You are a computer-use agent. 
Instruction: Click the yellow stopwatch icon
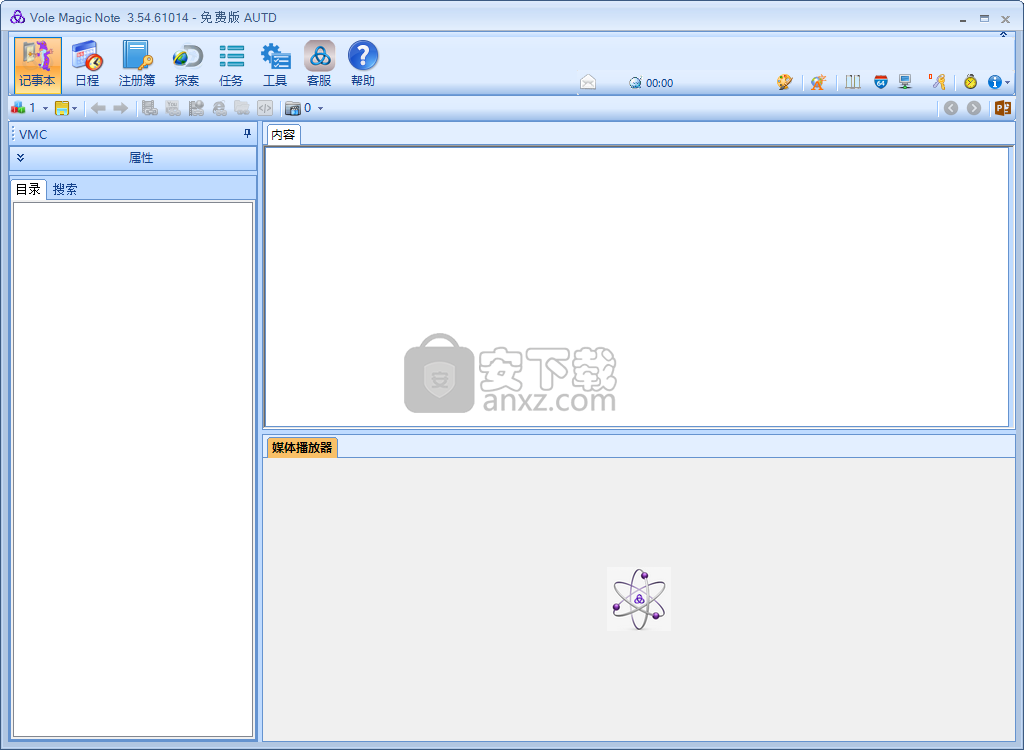coord(970,82)
